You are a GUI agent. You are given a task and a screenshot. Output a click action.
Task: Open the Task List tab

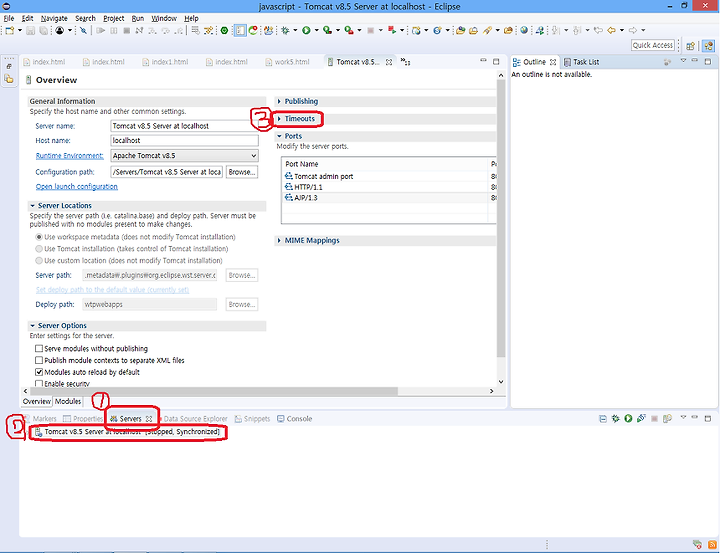point(581,62)
